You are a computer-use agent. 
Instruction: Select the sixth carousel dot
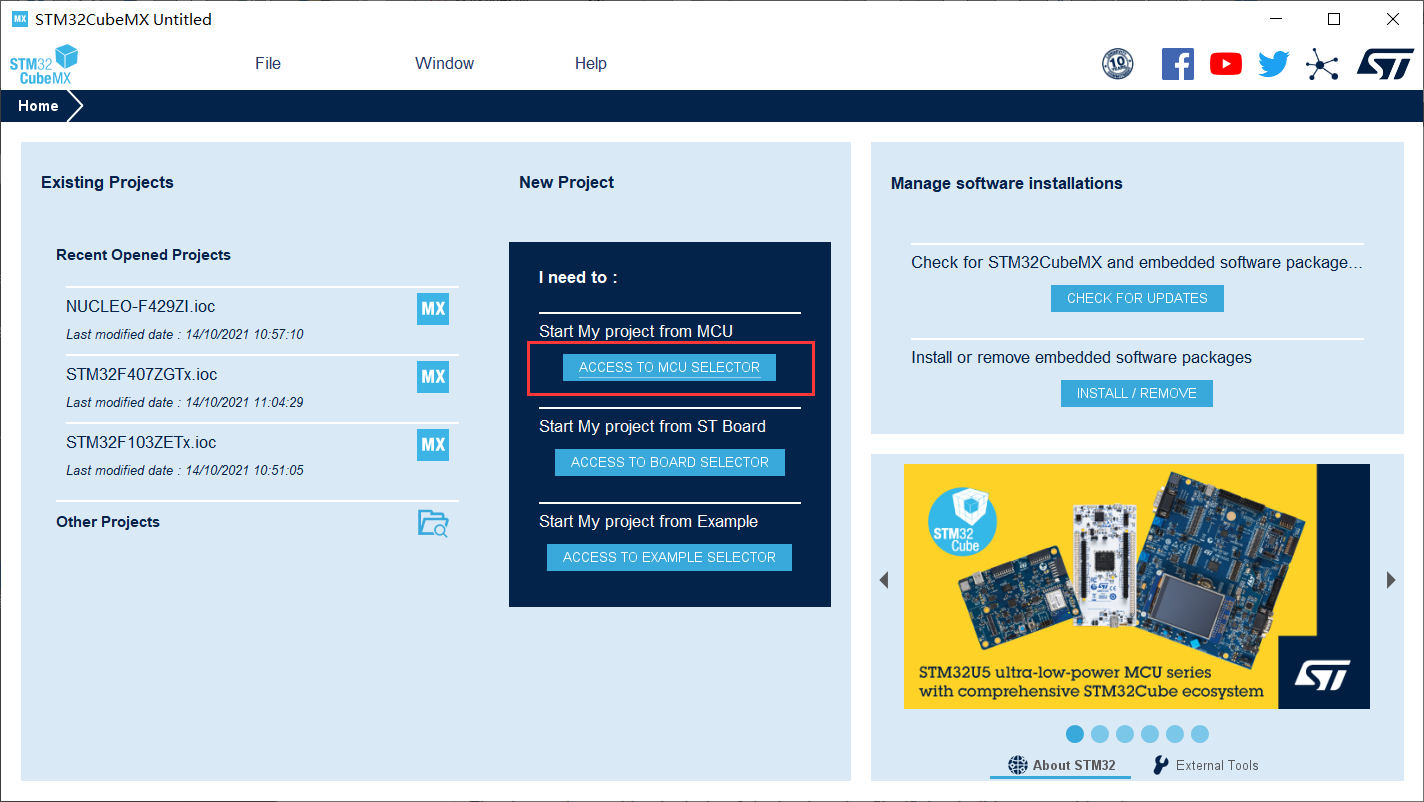1200,734
